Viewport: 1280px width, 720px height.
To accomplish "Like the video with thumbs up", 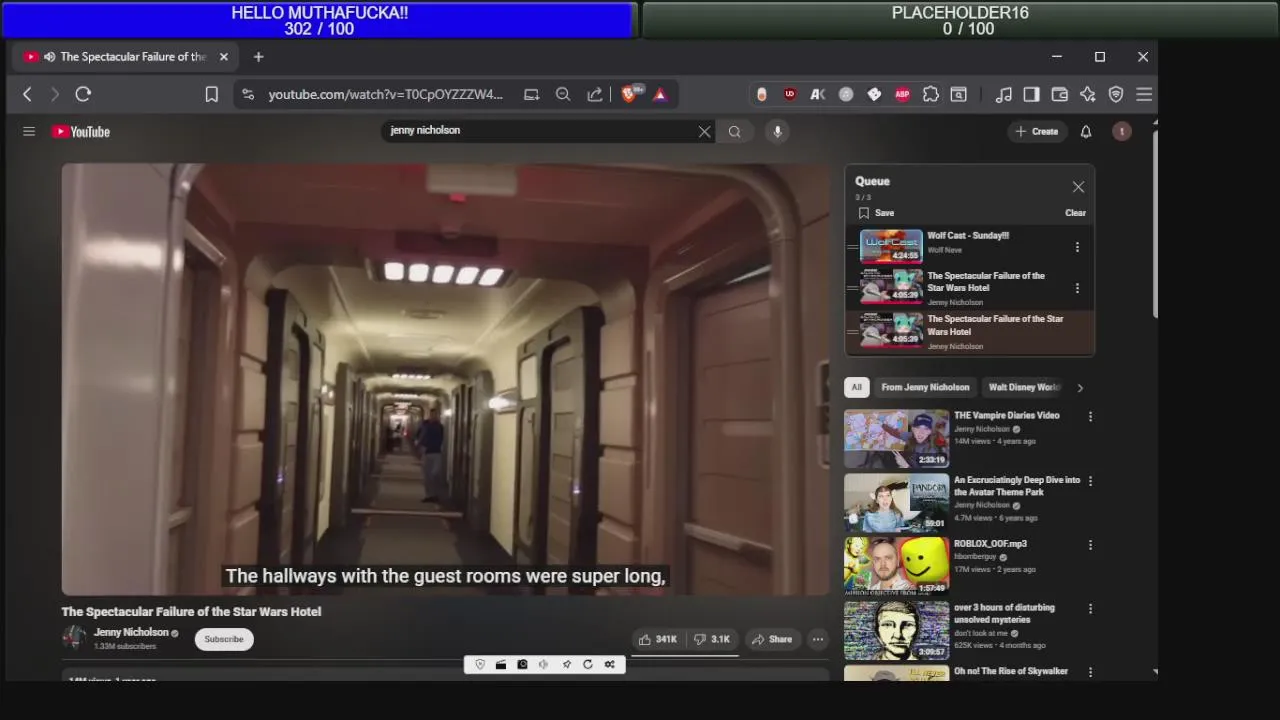I will pyautogui.click(x=658, y=639).
